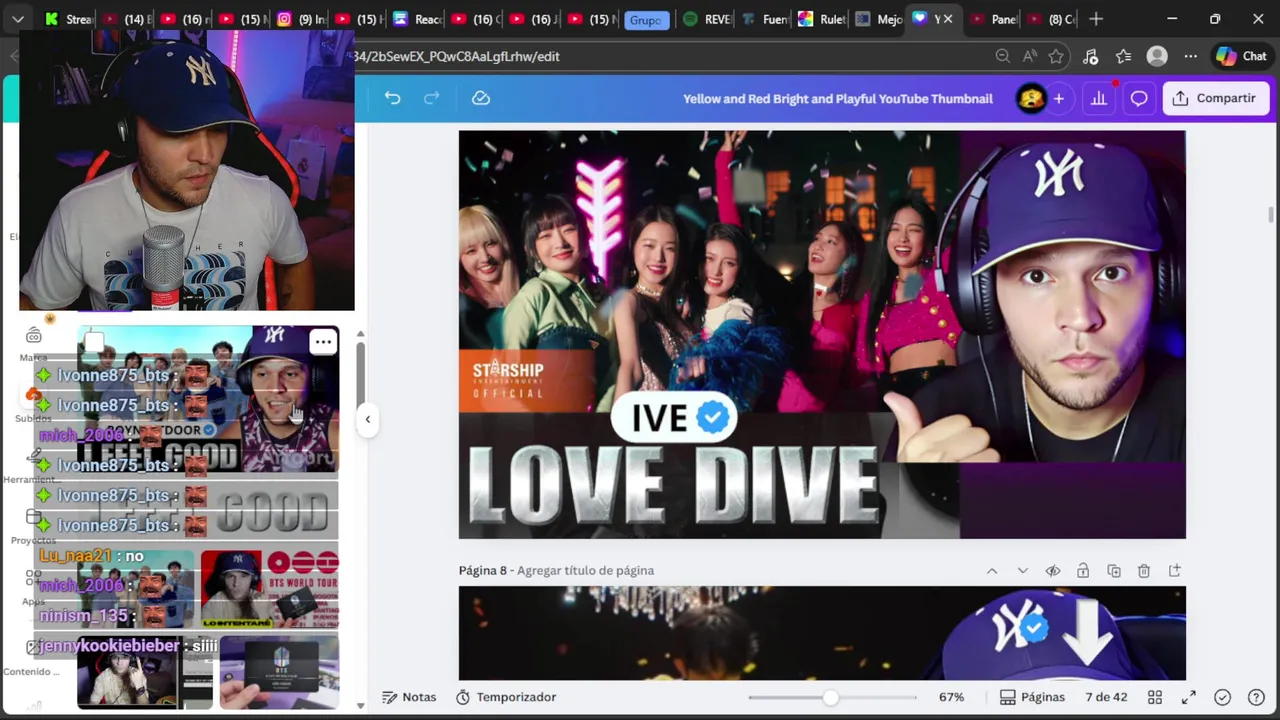Viewport: 1280px width, 720px height.
Task: Open the design analytics chart icon
Action: click(x=1099, y=98)
